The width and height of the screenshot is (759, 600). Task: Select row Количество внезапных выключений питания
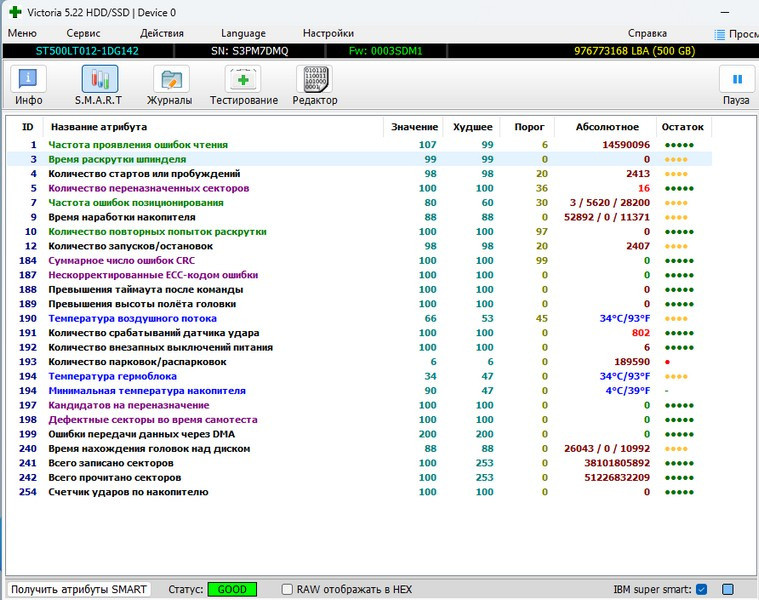tap(359, 347)
